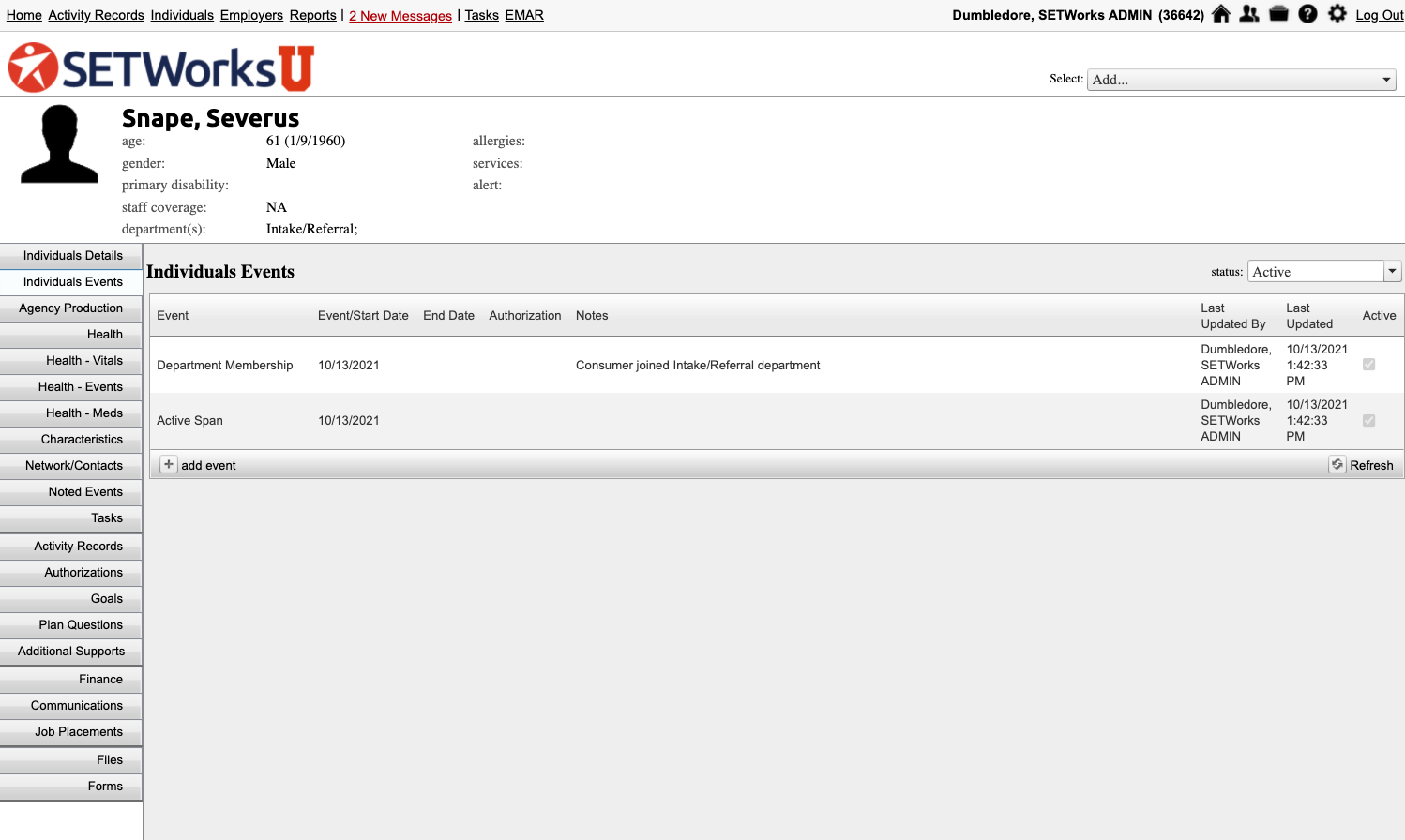This screenshot has width=1405, height=840.
Task: Open Reports top navigation link
Action: pyautogui.click(x=312, y=15)
